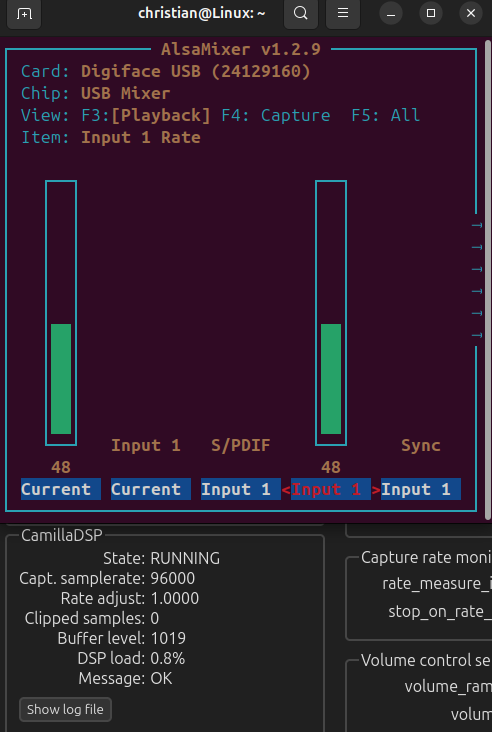
Task: Click the stop_on_rate setting label
Action: pos(440,612)
